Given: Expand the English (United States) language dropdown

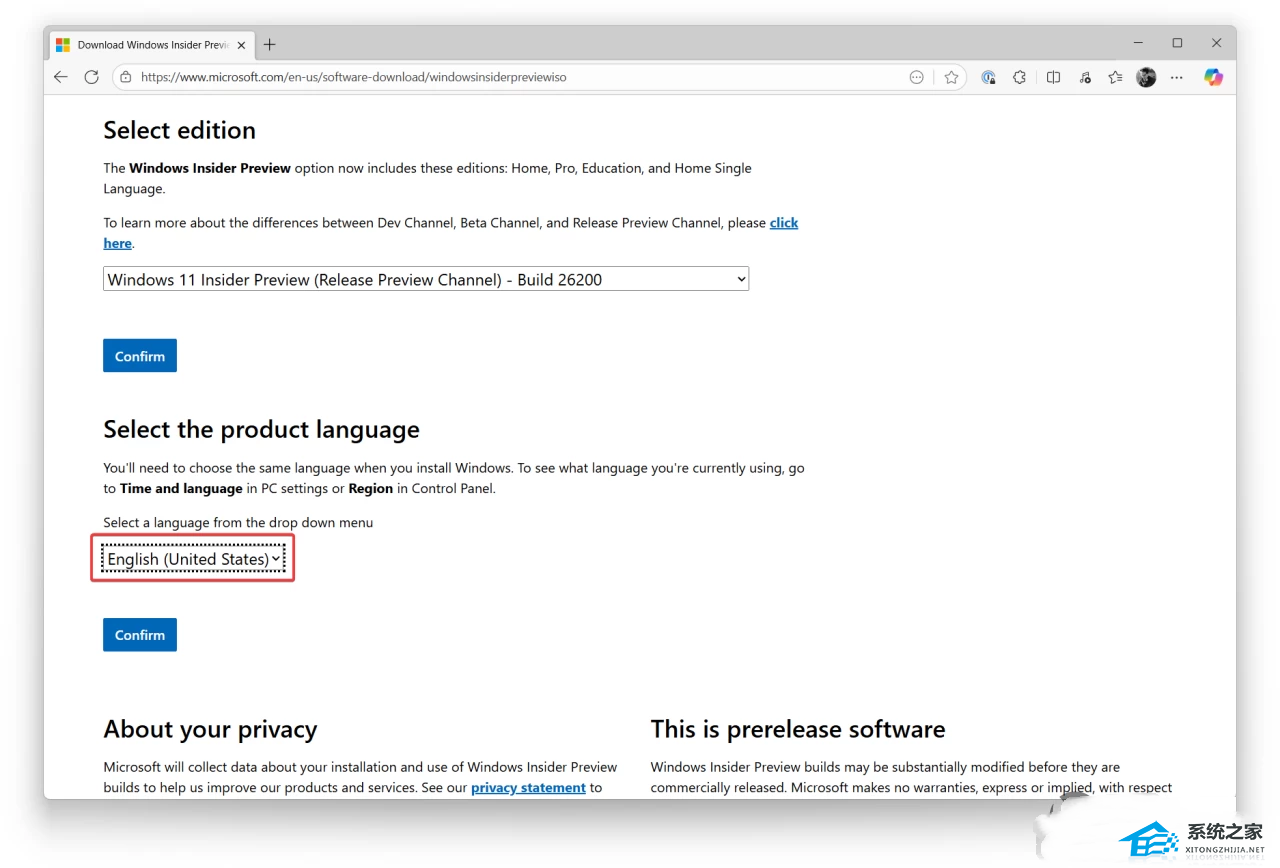Looking at the screenshot, I should coord(193,559).
